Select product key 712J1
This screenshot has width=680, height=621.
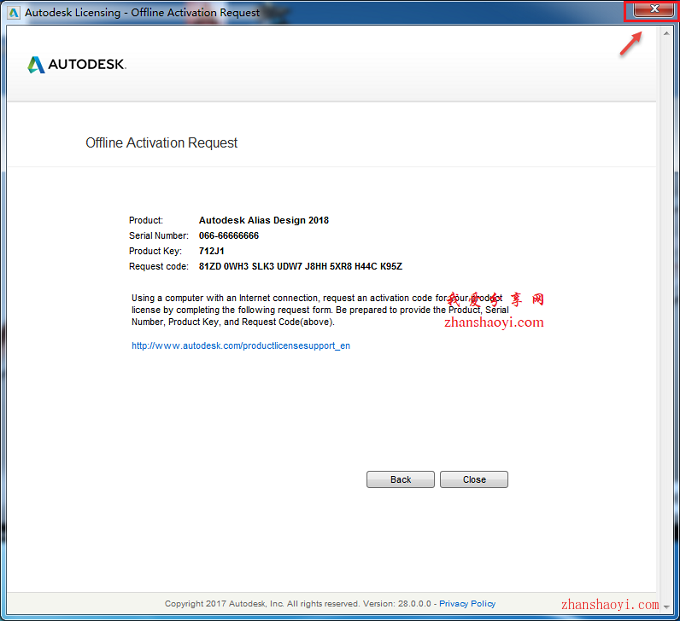click(211, 251)
